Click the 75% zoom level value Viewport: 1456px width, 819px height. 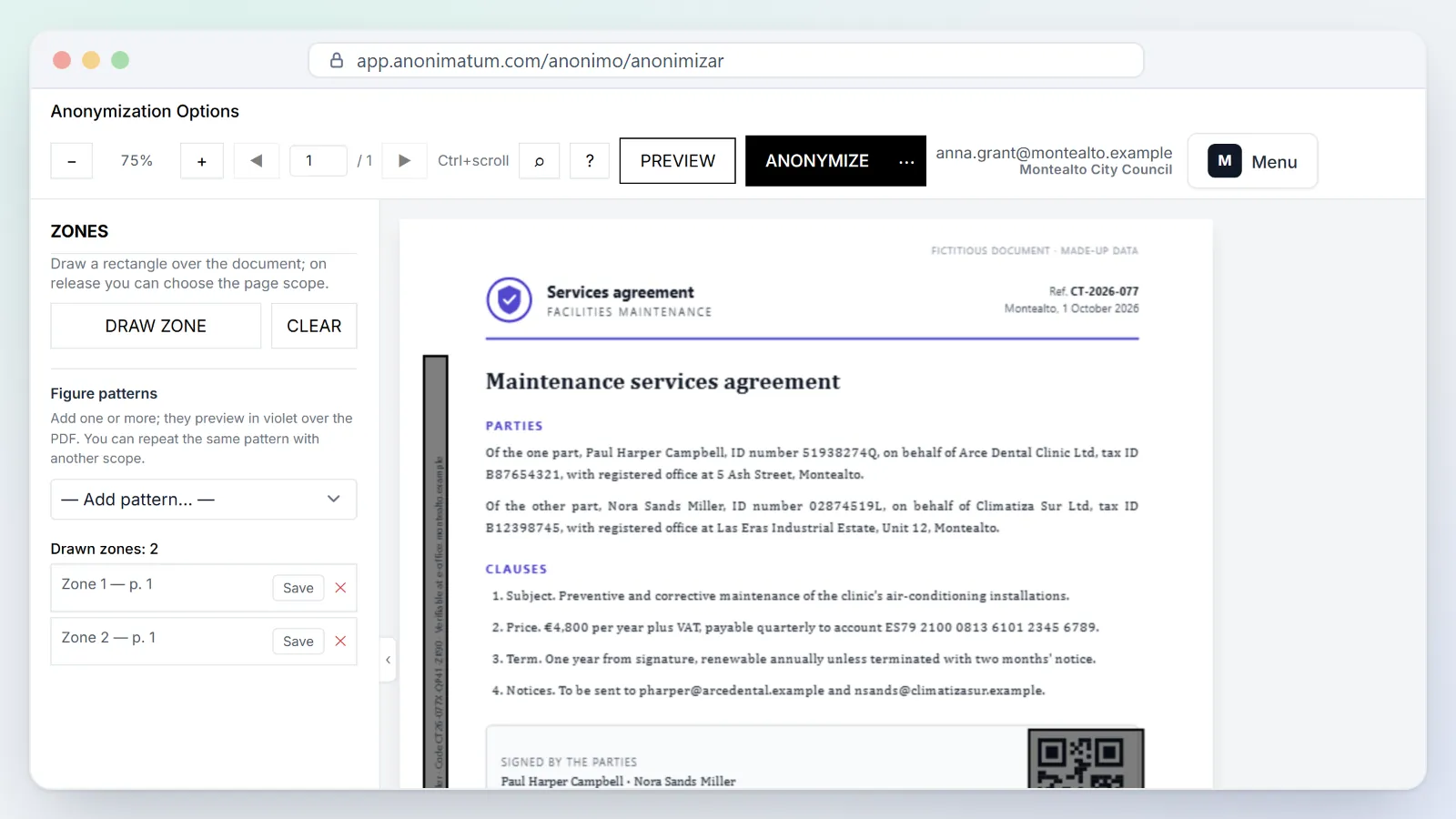tap(136, 161)
